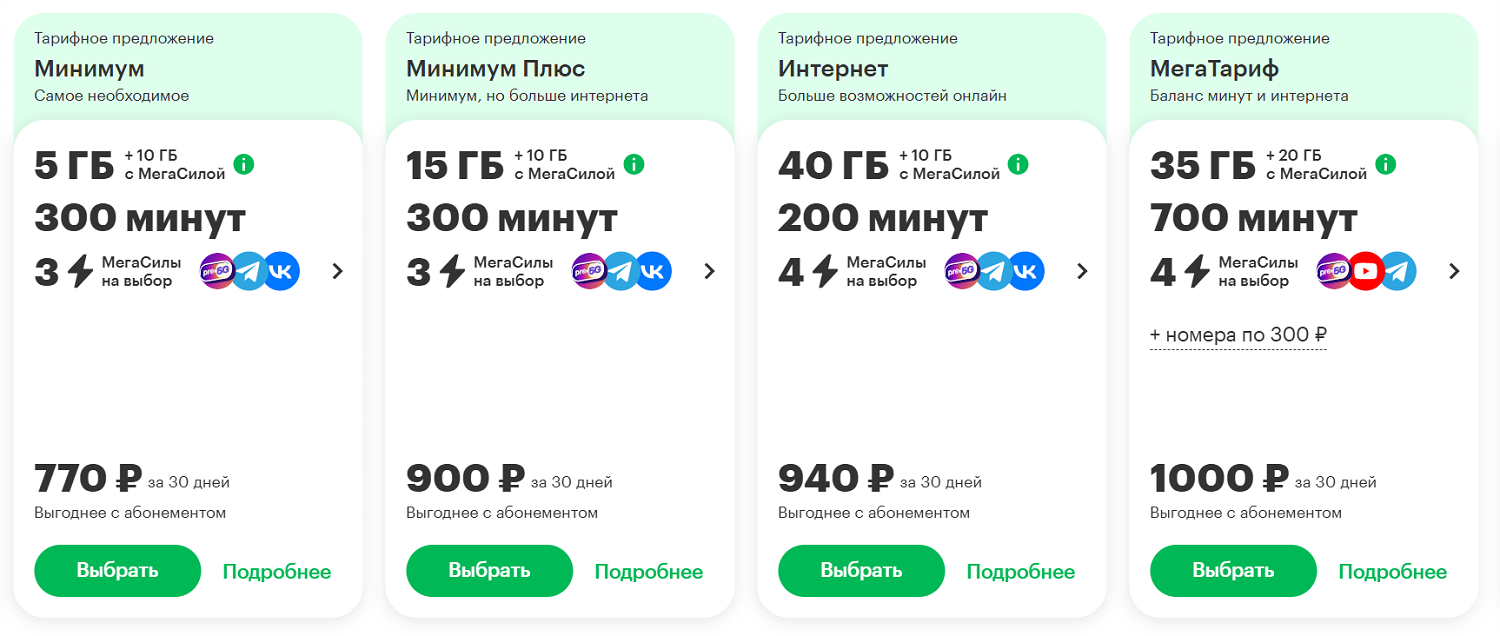The image size is (1500, 636).
Task: Click the '+ номера по 300 ₽' link
Action: (1238, 335)
